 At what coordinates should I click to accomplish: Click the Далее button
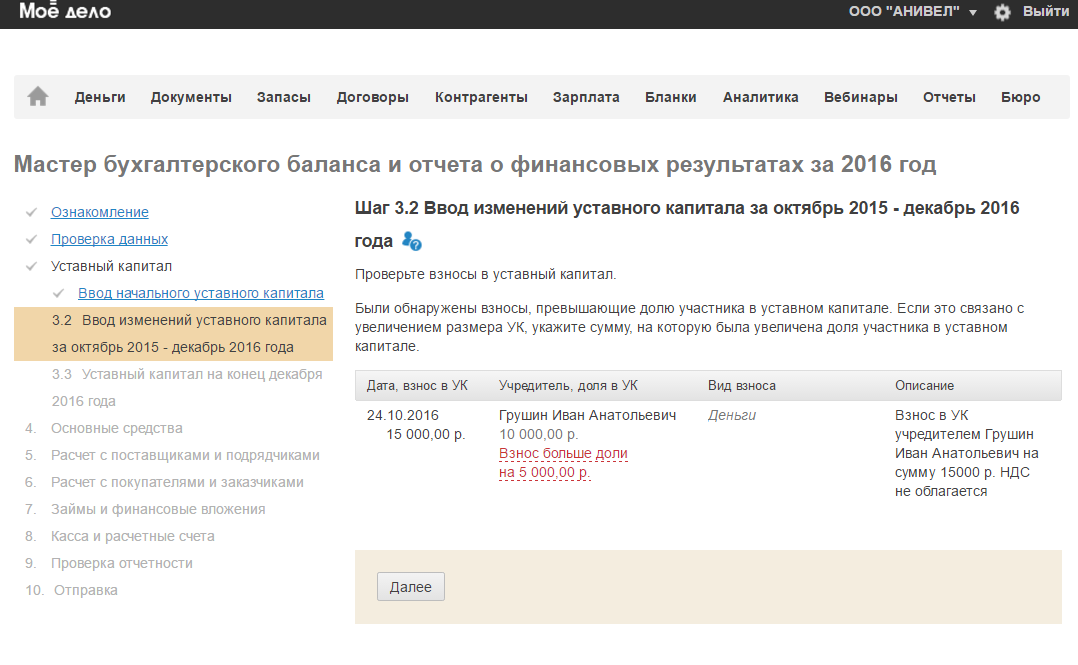(x=410, y=587)
